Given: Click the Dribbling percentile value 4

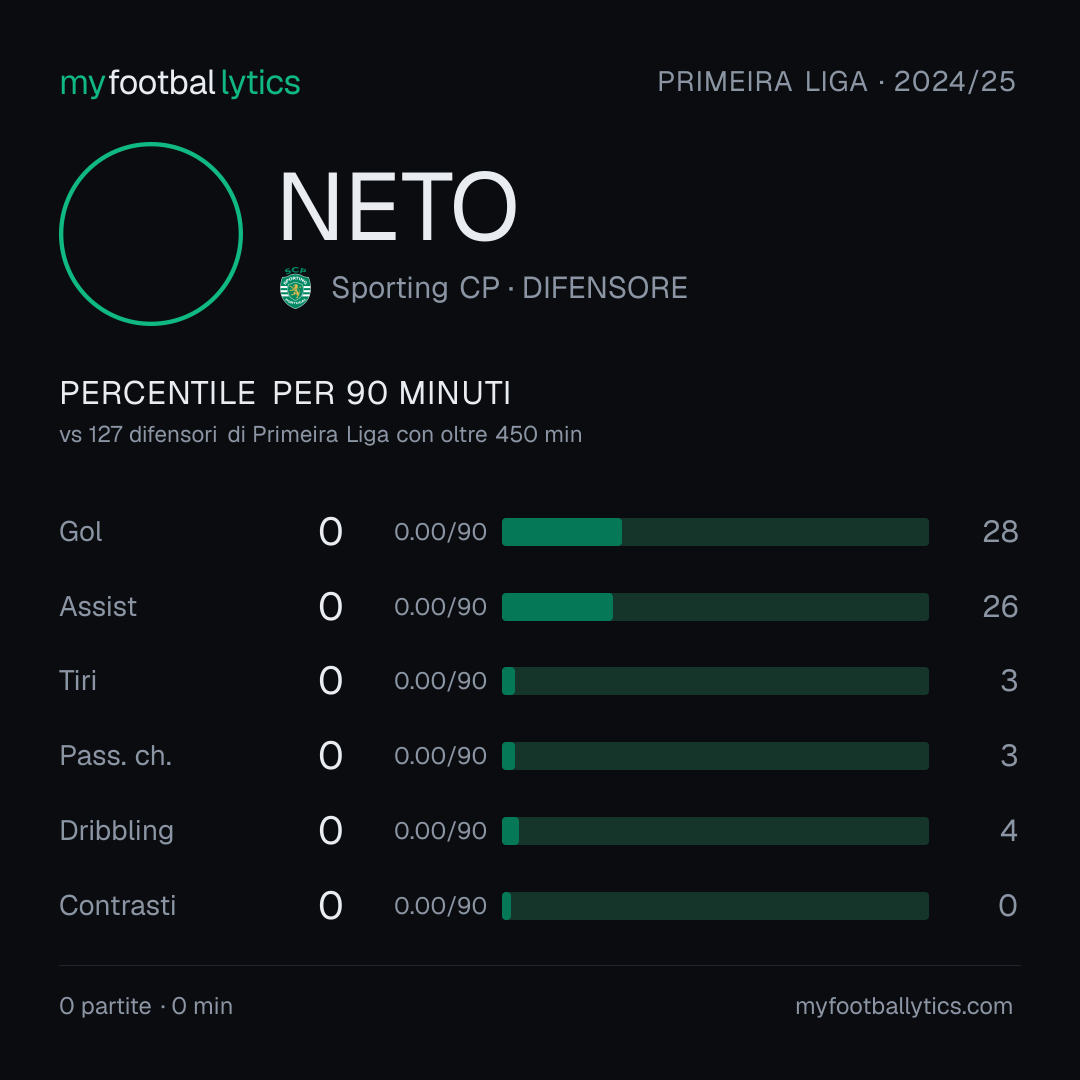Looking at the screenshot, I should 1009,831.
